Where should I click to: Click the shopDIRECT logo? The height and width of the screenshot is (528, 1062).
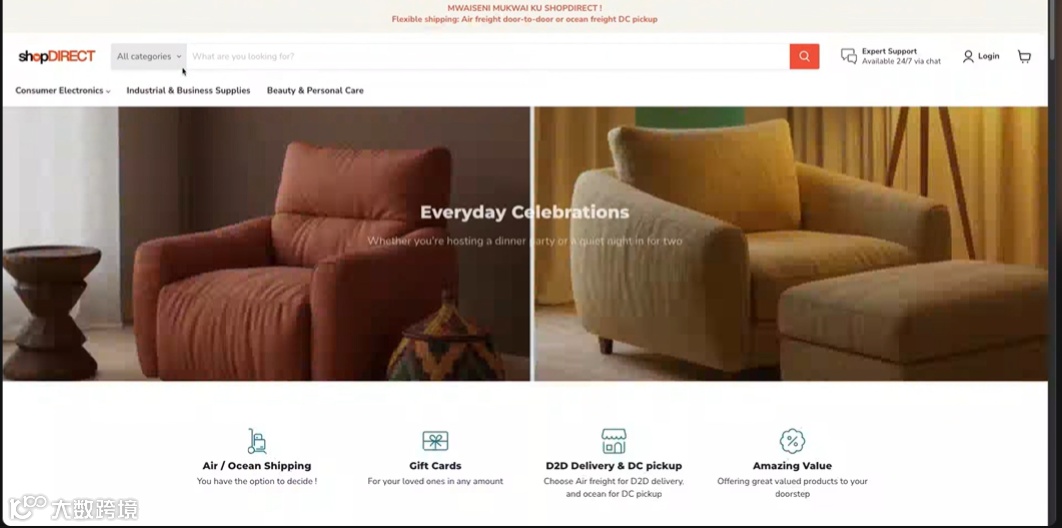(x=57, y=56)
